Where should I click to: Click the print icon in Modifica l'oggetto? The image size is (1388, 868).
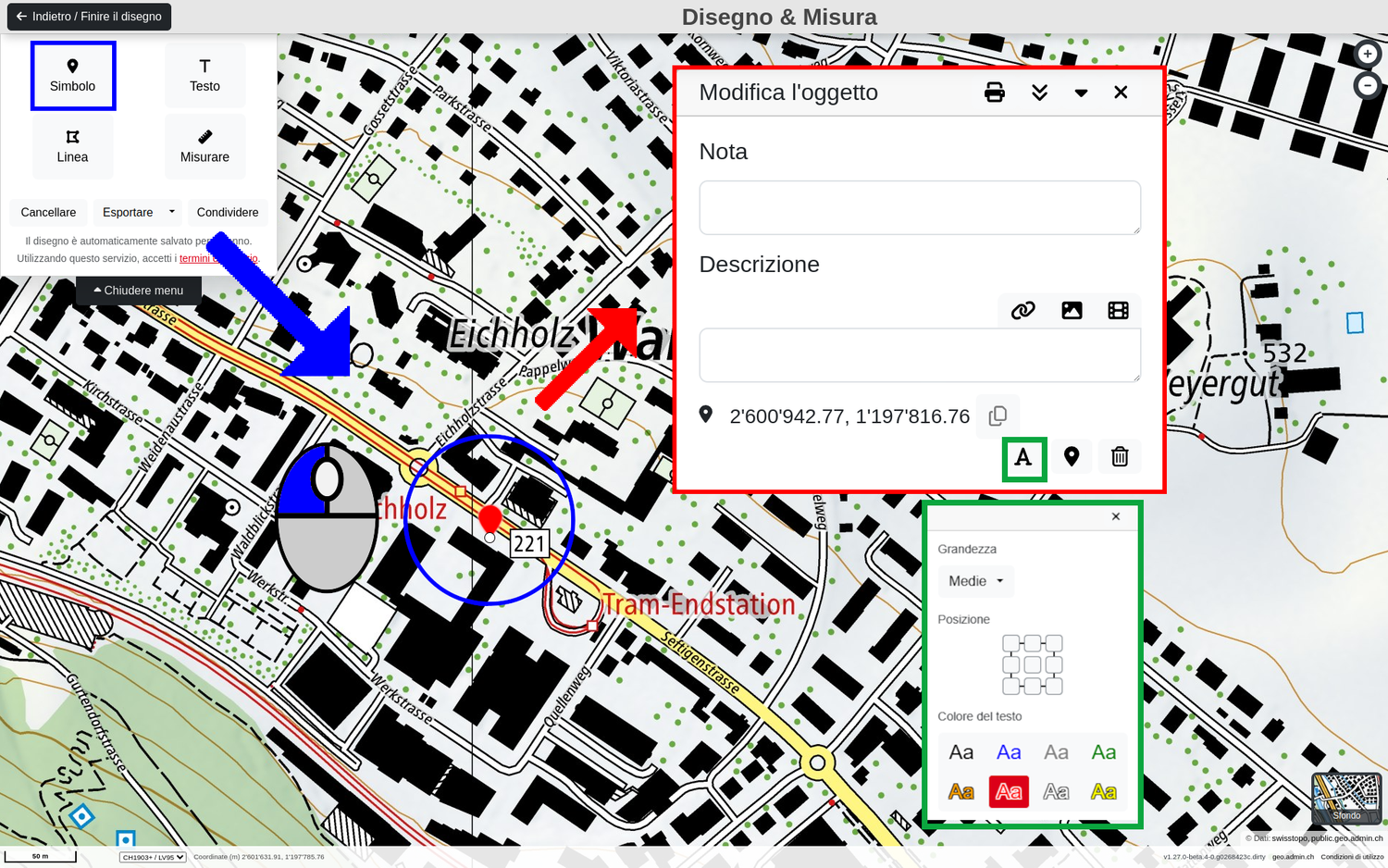[x=995, y=93]
